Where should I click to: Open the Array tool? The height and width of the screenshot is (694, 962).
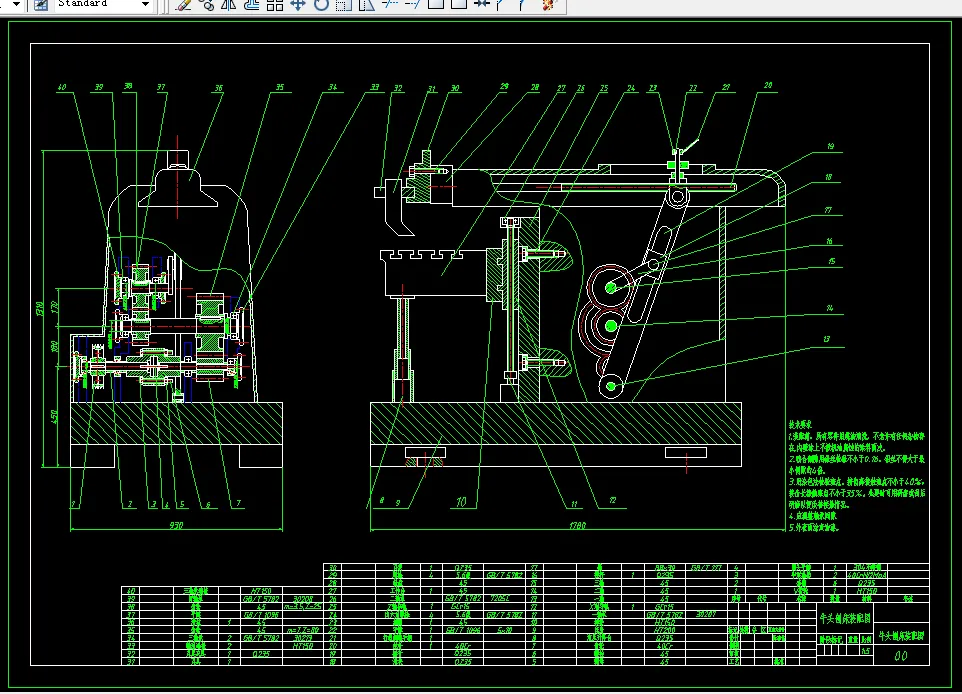click(x=275, y=5)
